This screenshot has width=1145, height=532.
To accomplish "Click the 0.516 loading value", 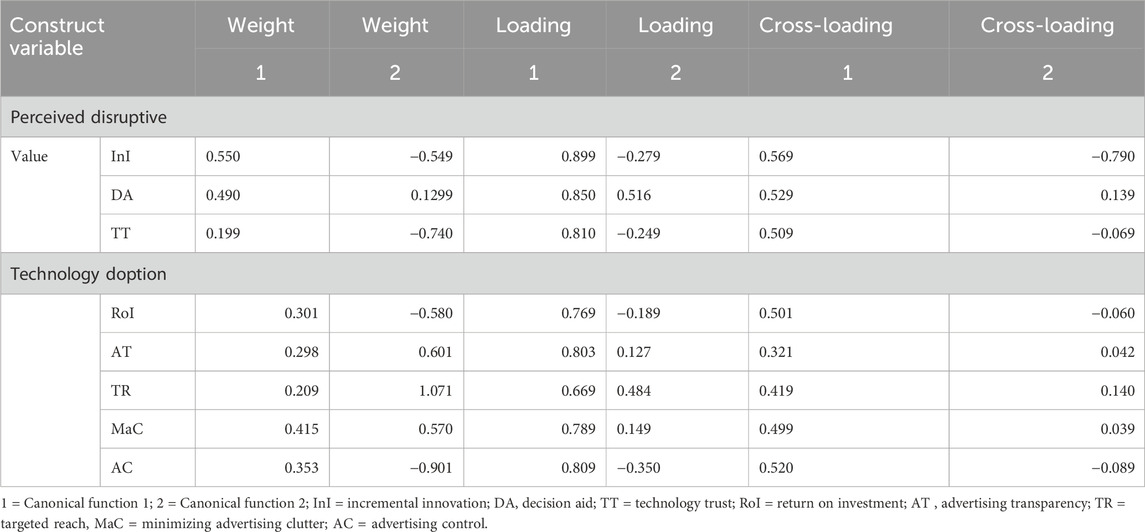I will pos(633,194).
